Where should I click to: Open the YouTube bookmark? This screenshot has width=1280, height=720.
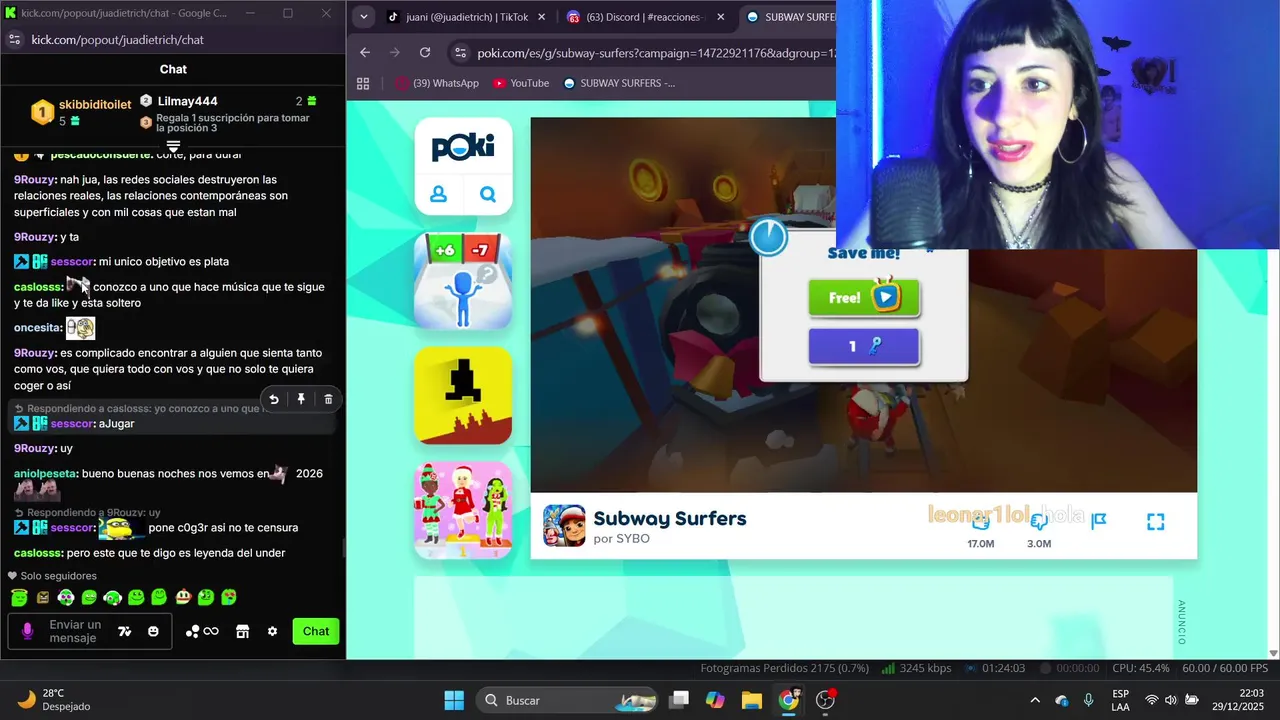point(521,83)
